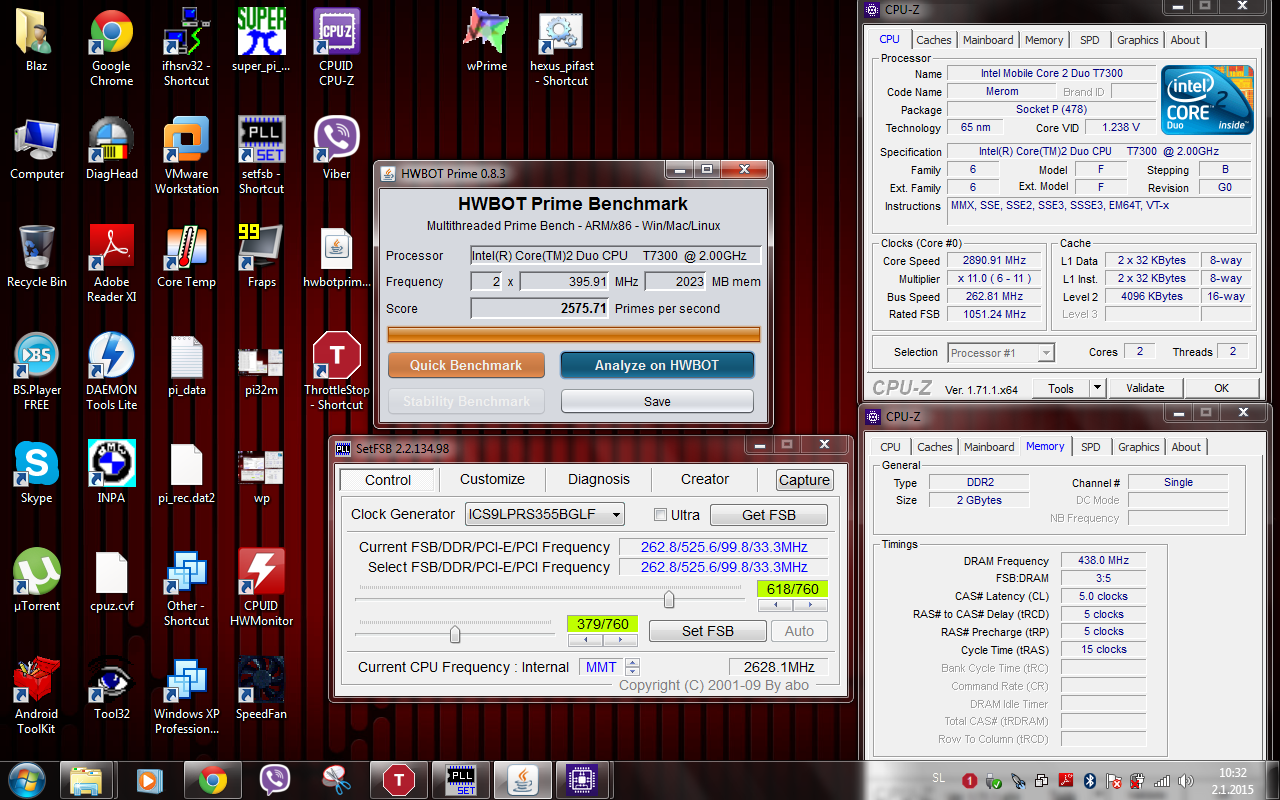Open the Creator tab in SetFSB

pos(705,479)
